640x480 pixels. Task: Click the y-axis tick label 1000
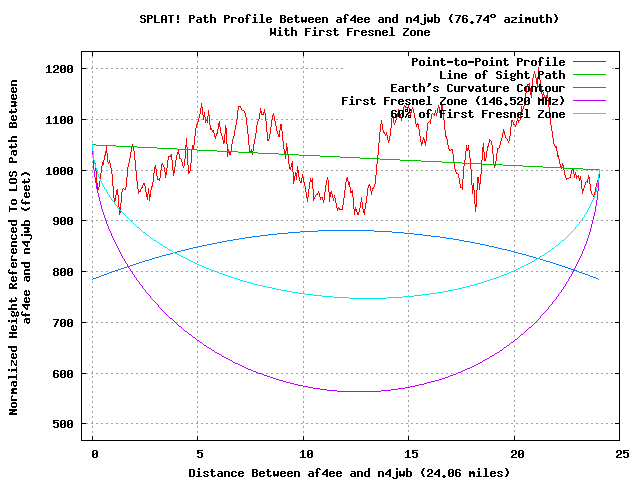60,171
